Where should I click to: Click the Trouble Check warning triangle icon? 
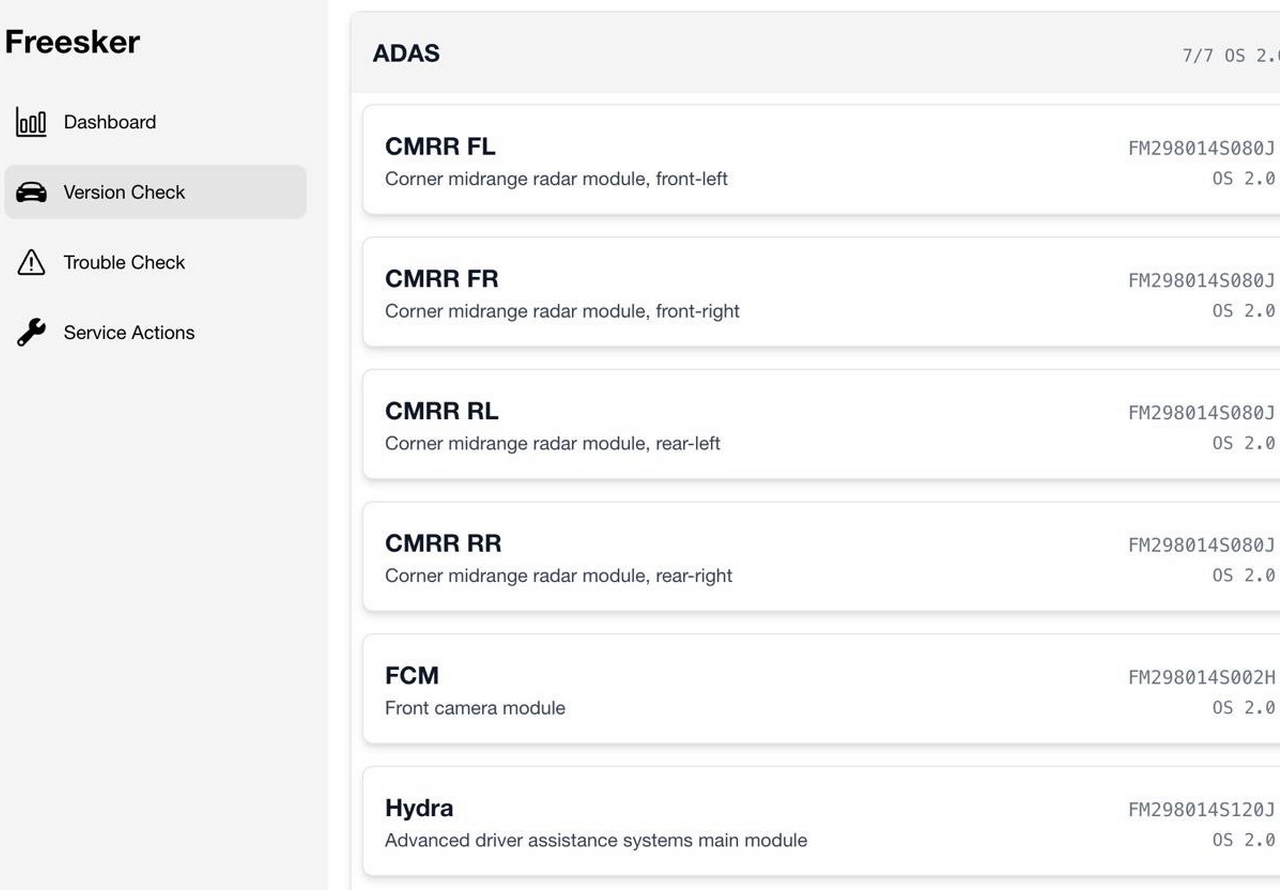tap(31, 262)
